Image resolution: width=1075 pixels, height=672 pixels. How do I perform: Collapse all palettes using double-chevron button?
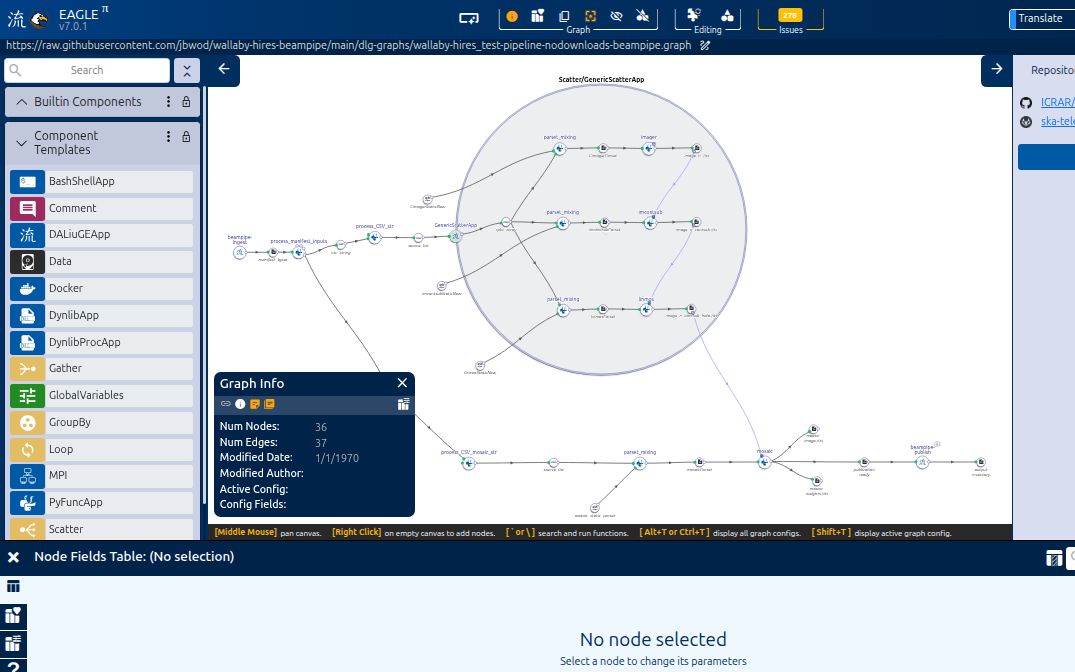[186, 70]
